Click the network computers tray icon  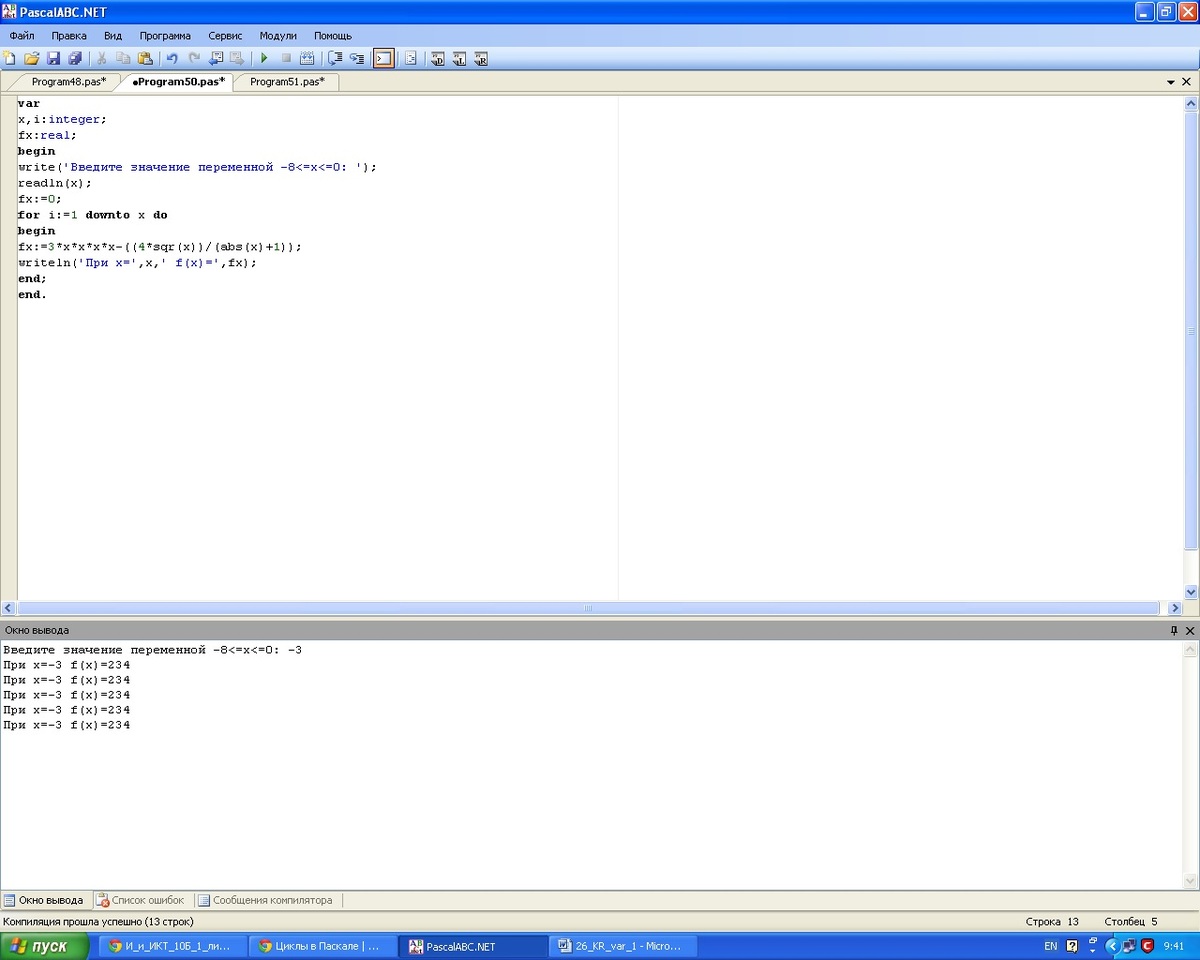tap(1129, 946)
